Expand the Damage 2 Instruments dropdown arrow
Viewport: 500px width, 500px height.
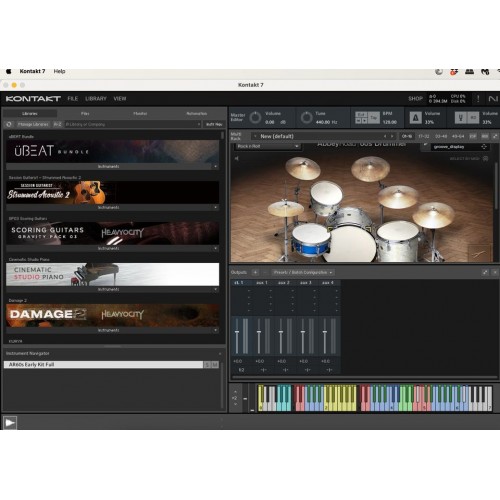point(215,330)
